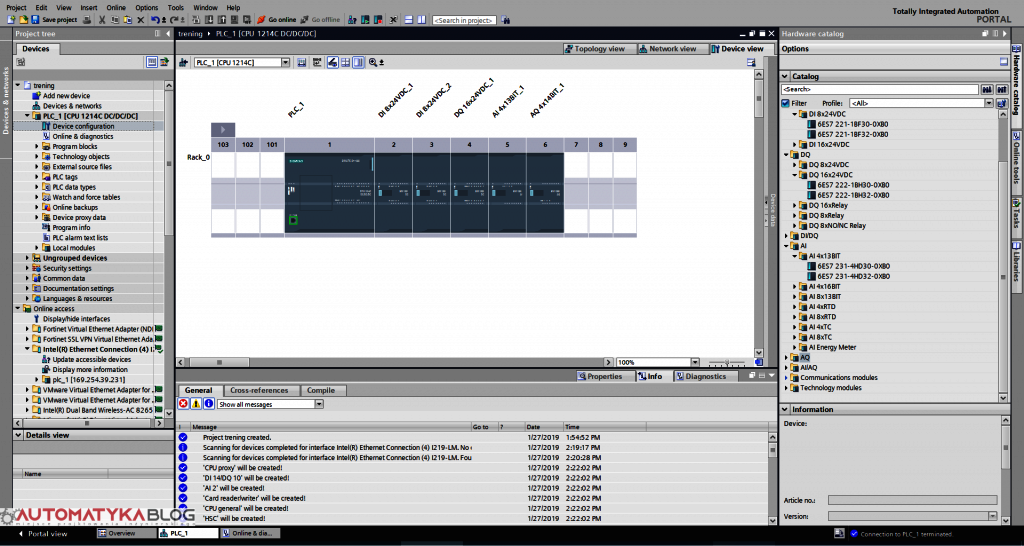The height and width of the screenshot is (546, 1024).
Task: Click the Paste icon in toolbar
Action: [127, 20]
